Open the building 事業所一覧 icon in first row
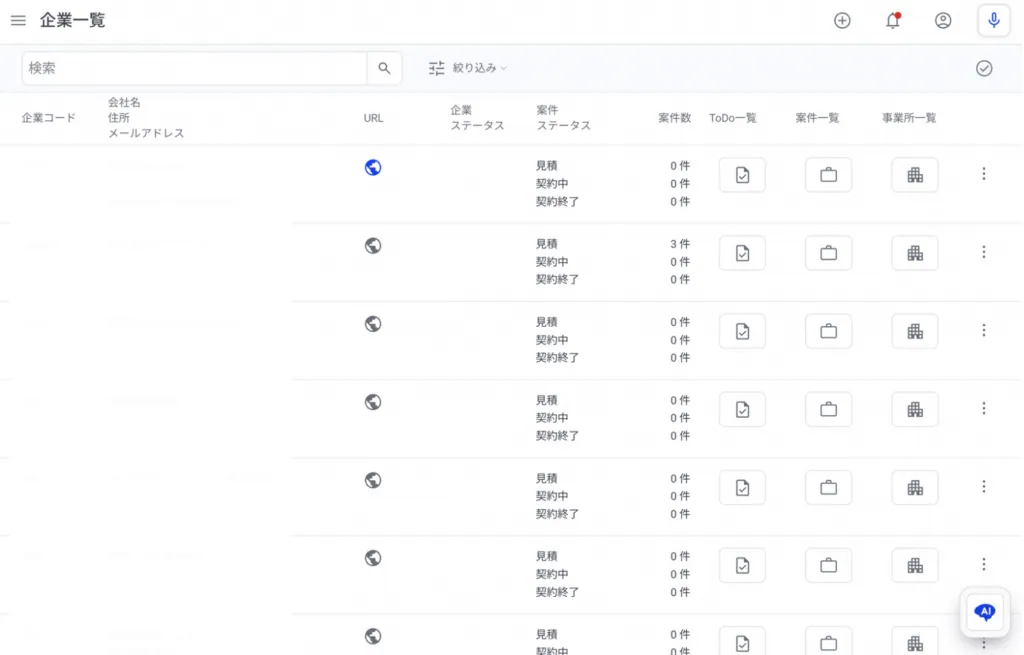This screenshot has height=655, width=1024. [915, 174]
